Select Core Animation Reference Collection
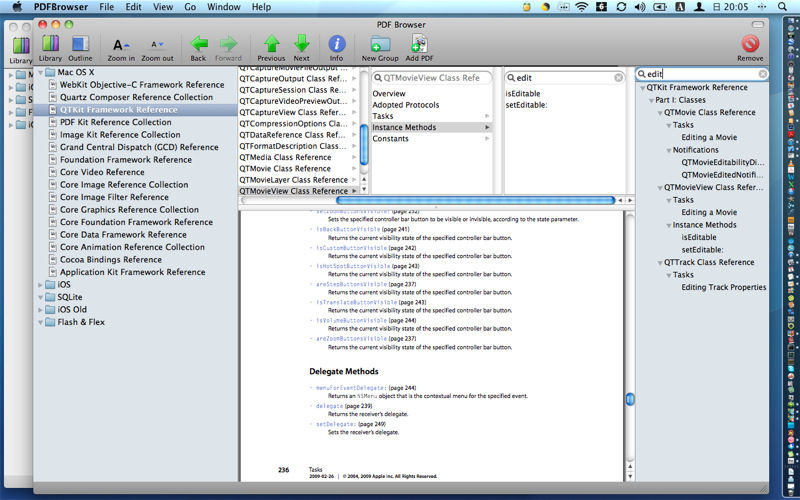 click(x=132, y=247)
